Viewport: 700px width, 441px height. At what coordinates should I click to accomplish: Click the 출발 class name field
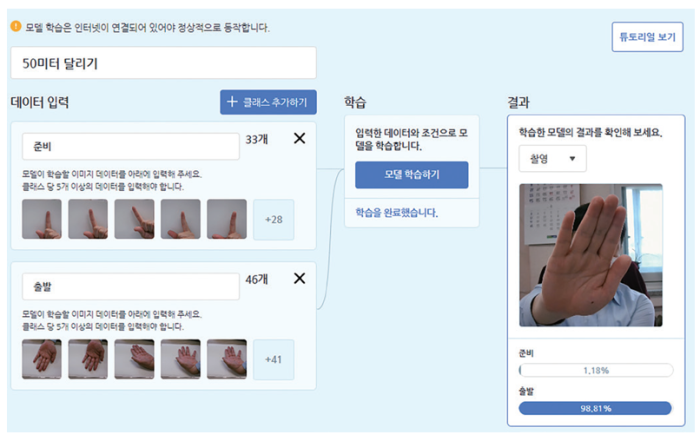pos(131,287)
